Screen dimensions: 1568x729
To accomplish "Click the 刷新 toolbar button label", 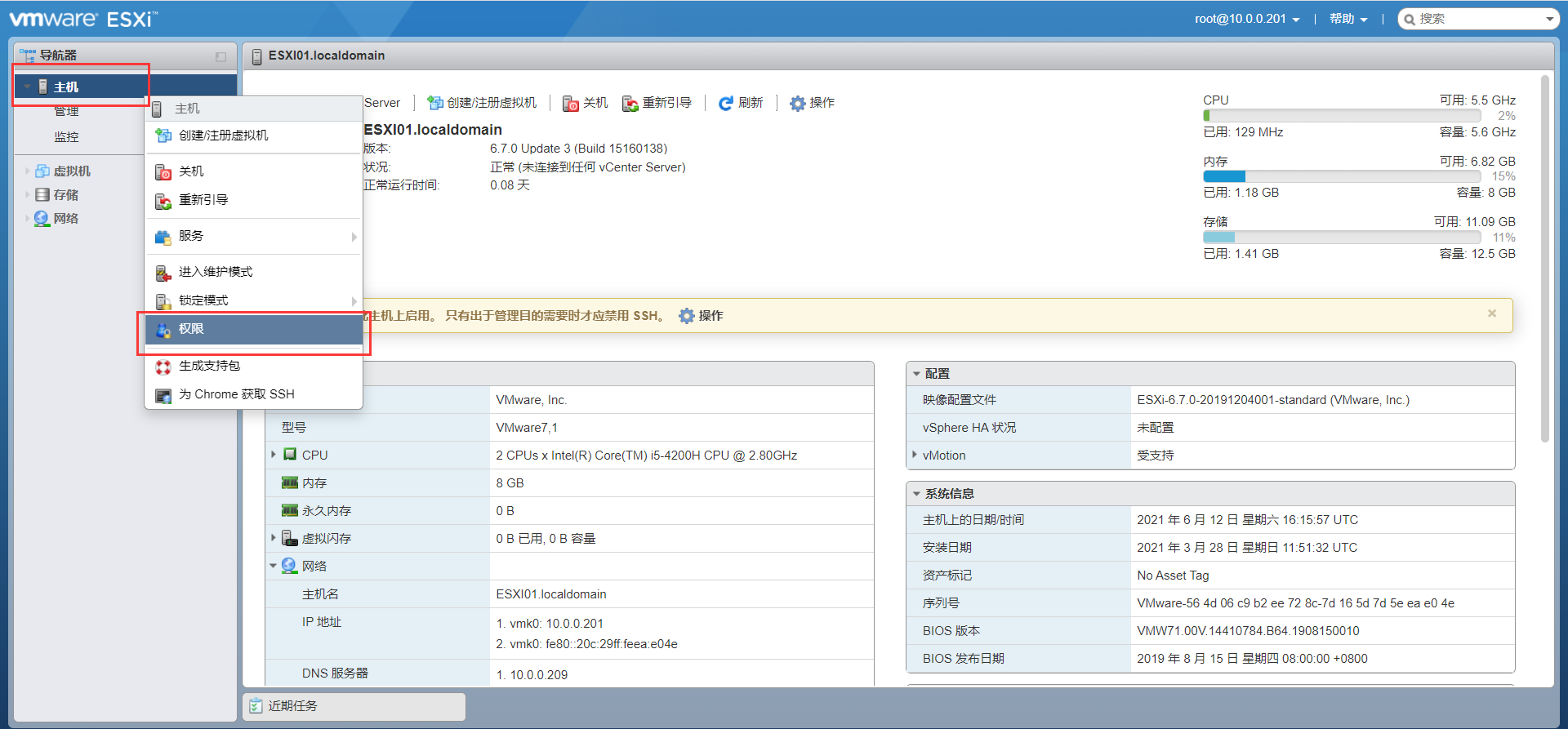I will 751,103.
